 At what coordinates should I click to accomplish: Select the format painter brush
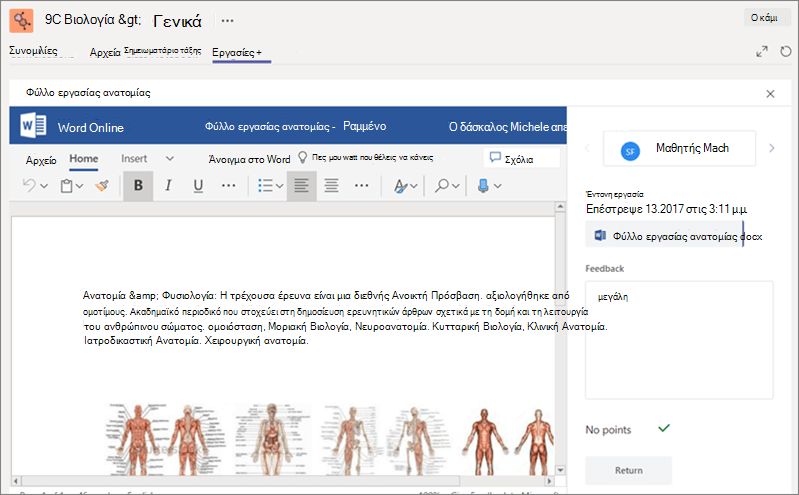[x=102, y=186]
